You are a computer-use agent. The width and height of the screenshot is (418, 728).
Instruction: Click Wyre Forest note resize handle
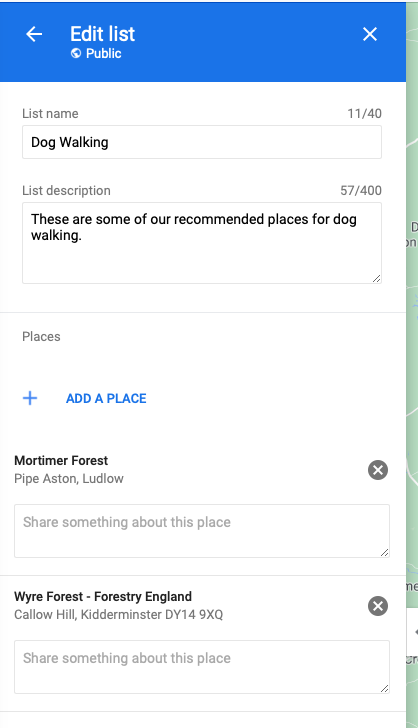pyautogui.click(x=385, y=688)
